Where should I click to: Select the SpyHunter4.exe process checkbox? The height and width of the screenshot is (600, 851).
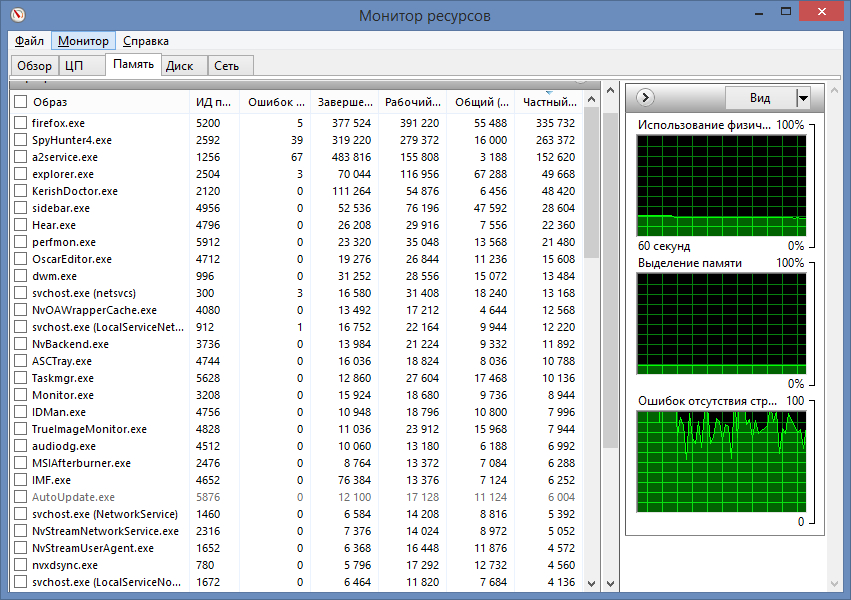pos(21,140)
